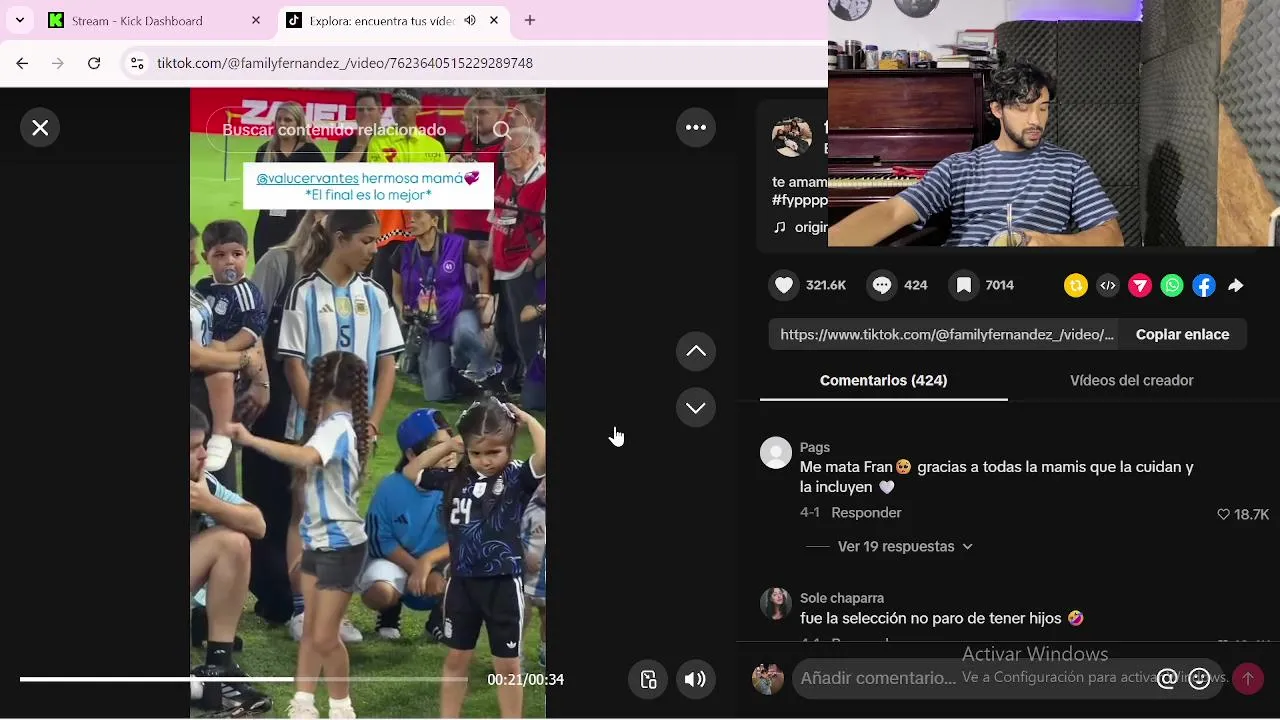Image resolution: width=1280 pixels, height=720 pixels.
Task: Save video with bookmark icon
Action: coord(963,285)
